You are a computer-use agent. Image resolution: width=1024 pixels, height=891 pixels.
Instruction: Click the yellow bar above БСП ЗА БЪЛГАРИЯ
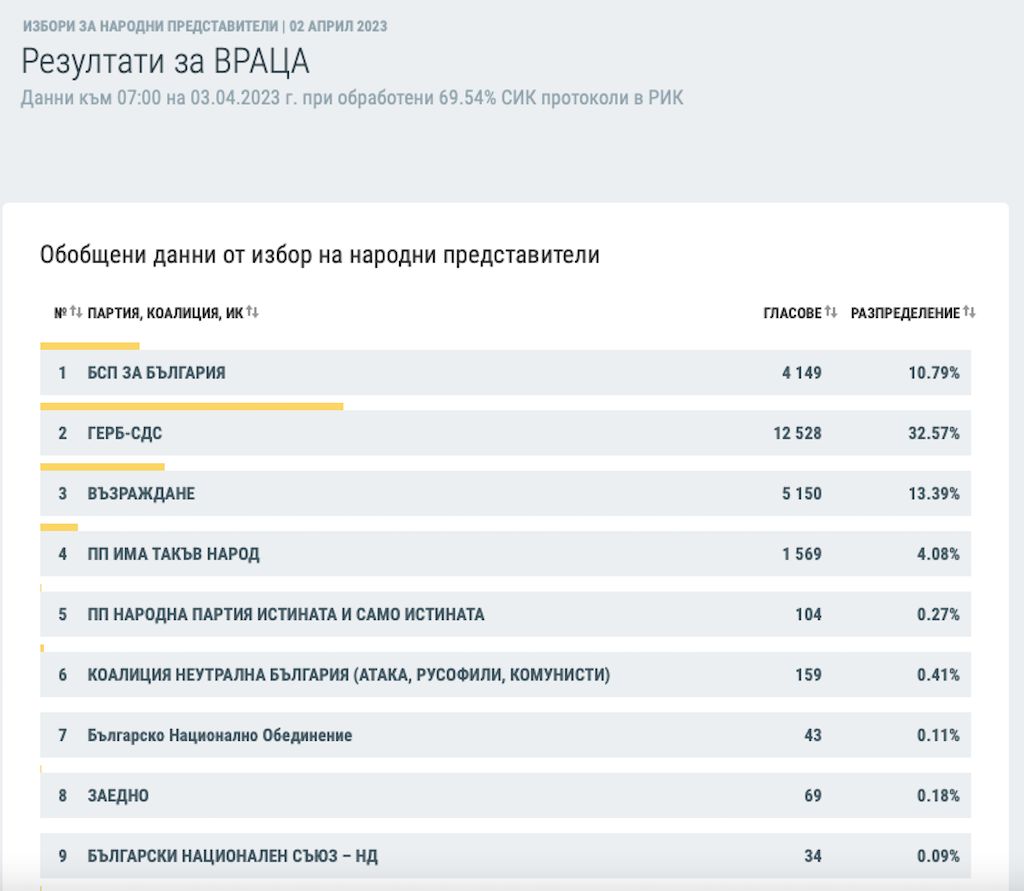(89, 346)
